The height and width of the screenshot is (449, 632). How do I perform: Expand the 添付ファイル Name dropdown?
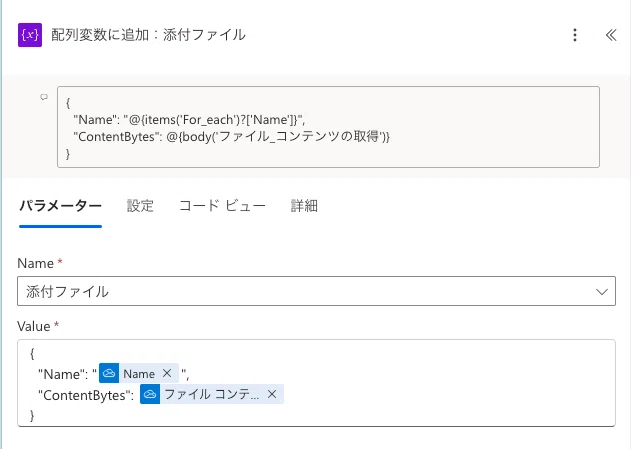[316, 291]
